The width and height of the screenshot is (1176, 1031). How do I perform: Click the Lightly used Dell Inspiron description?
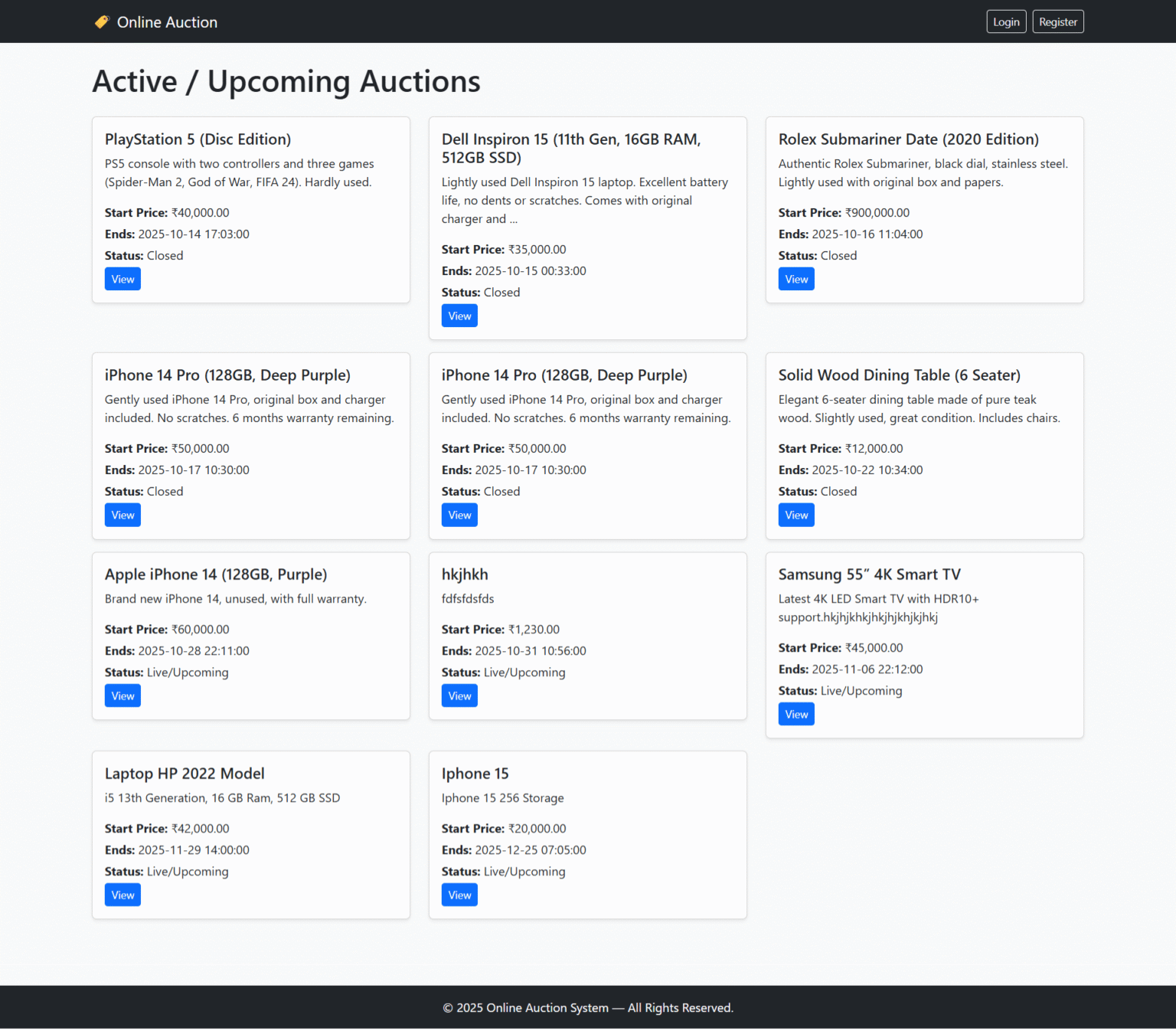585,201
